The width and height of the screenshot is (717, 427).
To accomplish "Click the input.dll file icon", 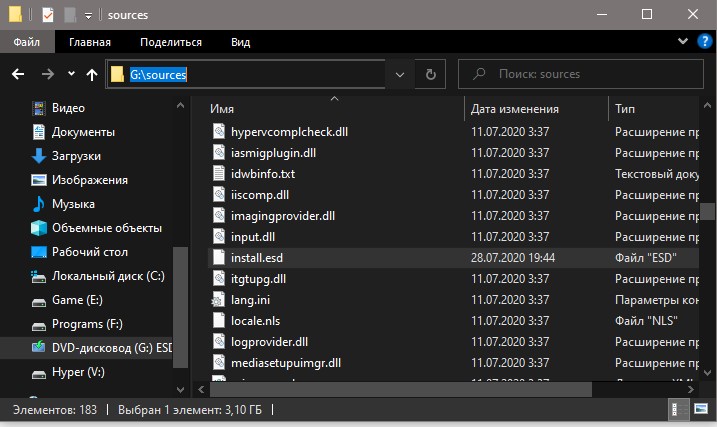I will pyautogui.click(x=219, y=237).
